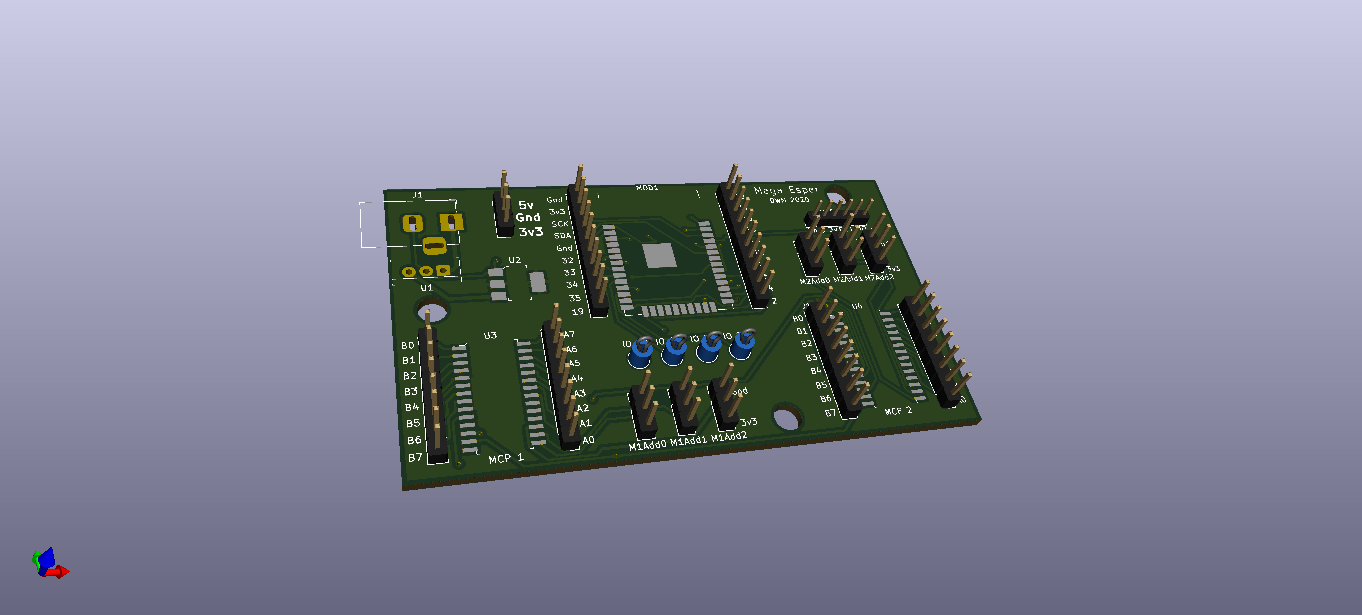Click B5 label on MCP 1 header
Viewport: 1362px width, 615px height.
414,424
